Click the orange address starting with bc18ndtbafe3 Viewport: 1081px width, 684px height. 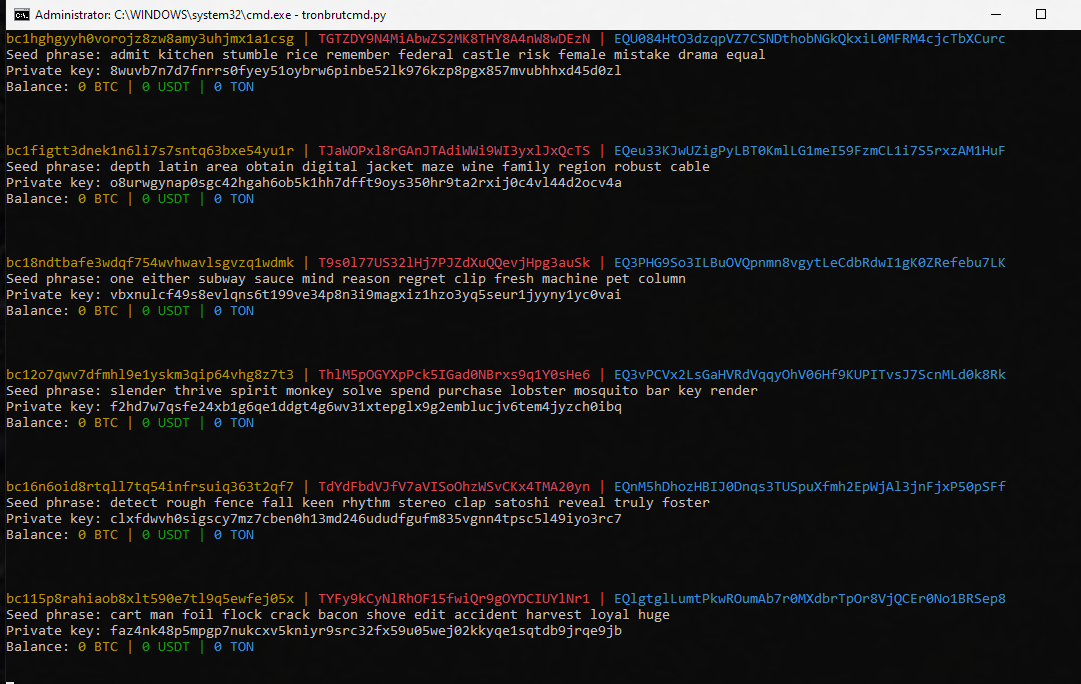(x=150, y=263)
